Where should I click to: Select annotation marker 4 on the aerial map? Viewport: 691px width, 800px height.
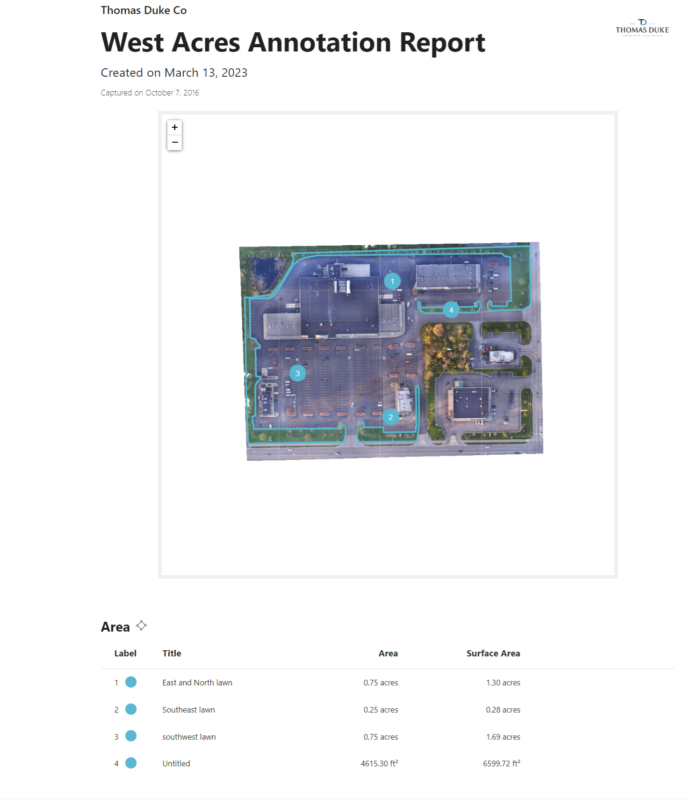pyautogui.click(x=452, y=310)
